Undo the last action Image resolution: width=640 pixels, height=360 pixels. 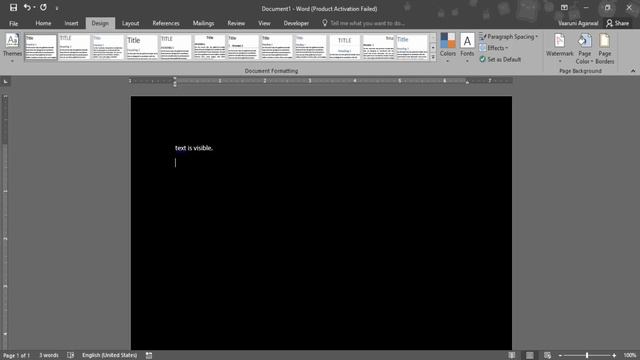(27, 7)
